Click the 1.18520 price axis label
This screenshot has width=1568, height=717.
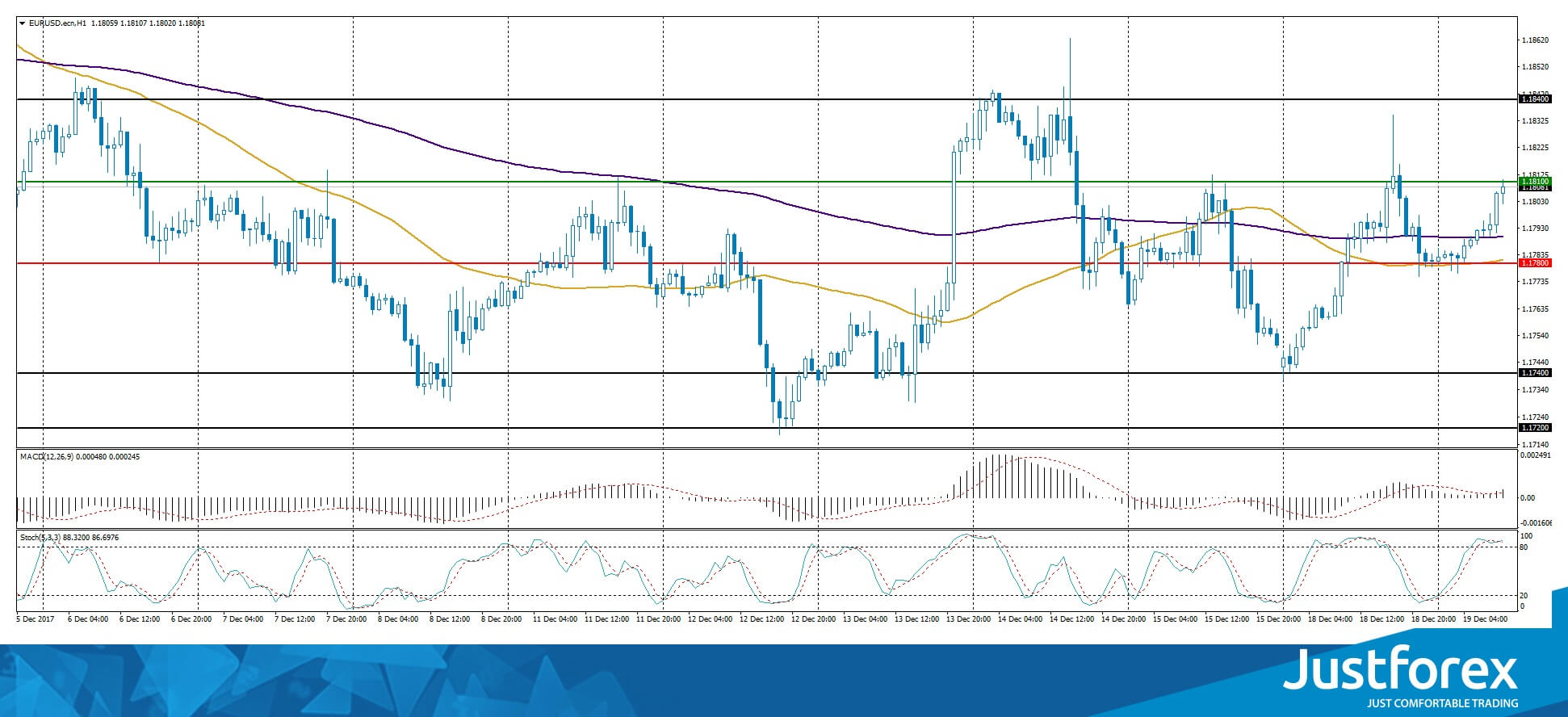[1535, 67]
